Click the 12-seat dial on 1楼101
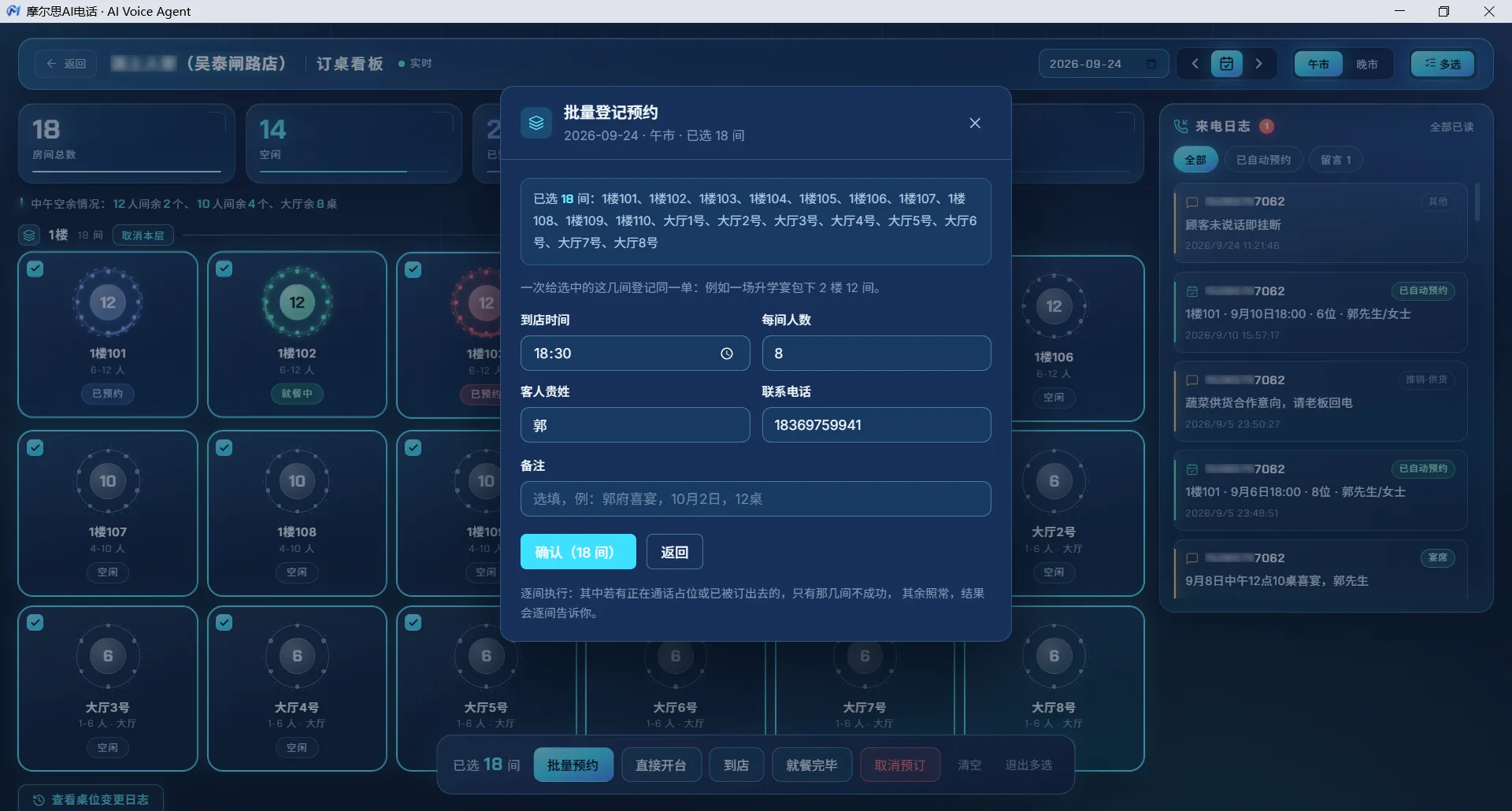The width and height of the screenshot is (1512, 811). pos(108,302)
